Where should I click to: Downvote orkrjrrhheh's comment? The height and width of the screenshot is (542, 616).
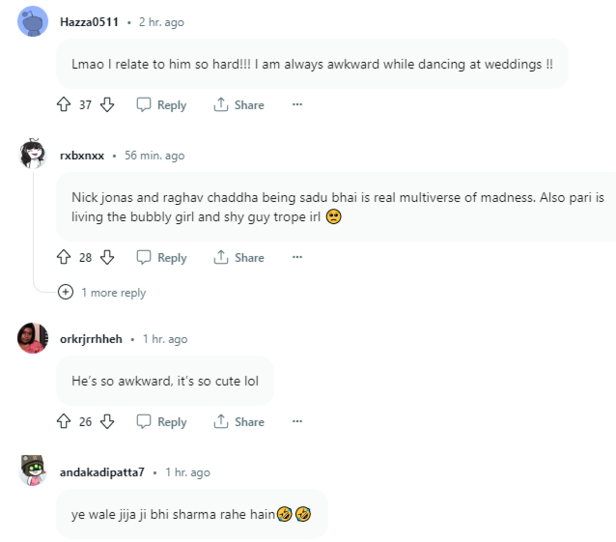pos(107,422)
